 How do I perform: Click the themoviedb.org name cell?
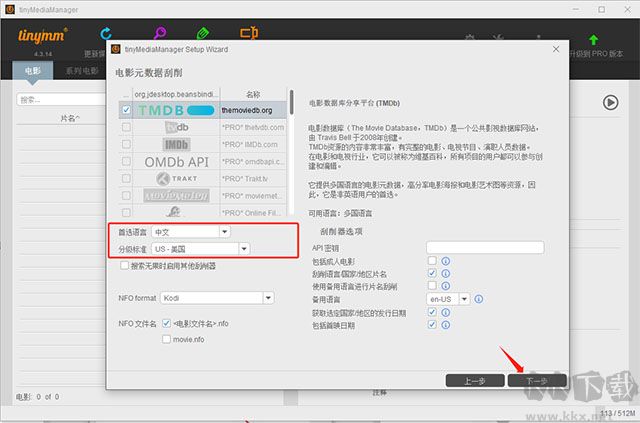(x=253, y=110)
